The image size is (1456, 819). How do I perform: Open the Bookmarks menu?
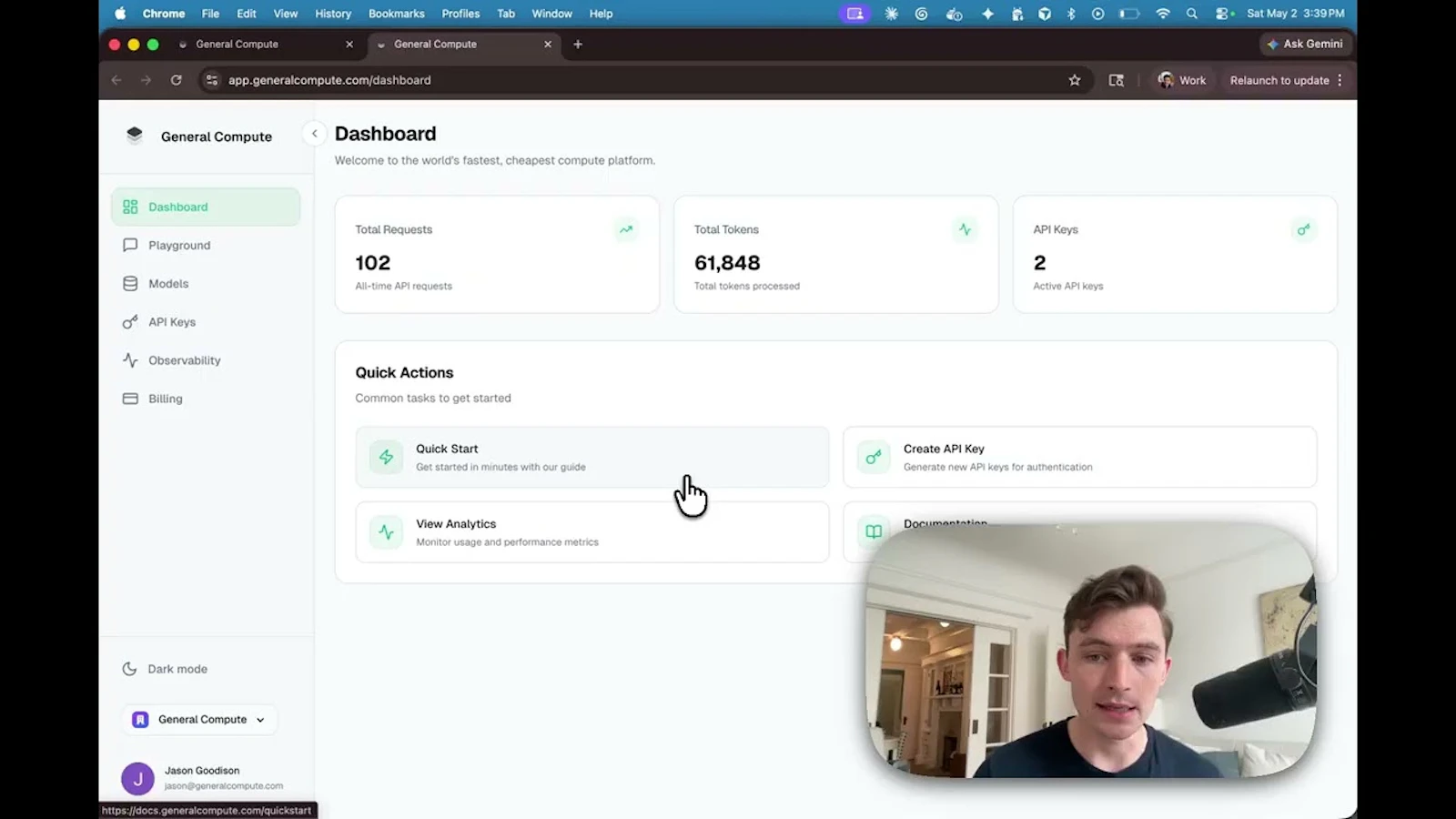pyautogui.click(x=397, y=14)
